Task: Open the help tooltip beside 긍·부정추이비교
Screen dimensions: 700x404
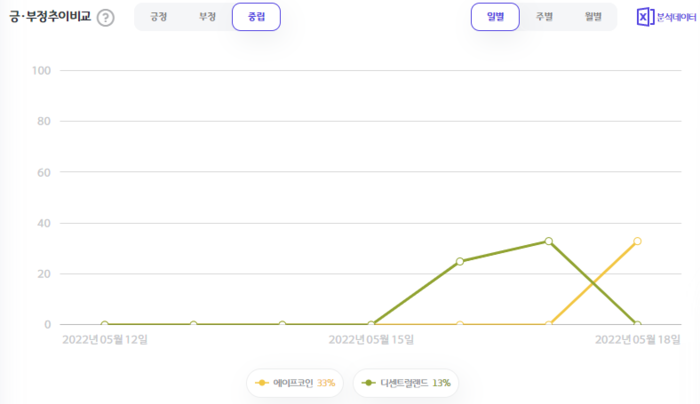Action: pos(105,18)
